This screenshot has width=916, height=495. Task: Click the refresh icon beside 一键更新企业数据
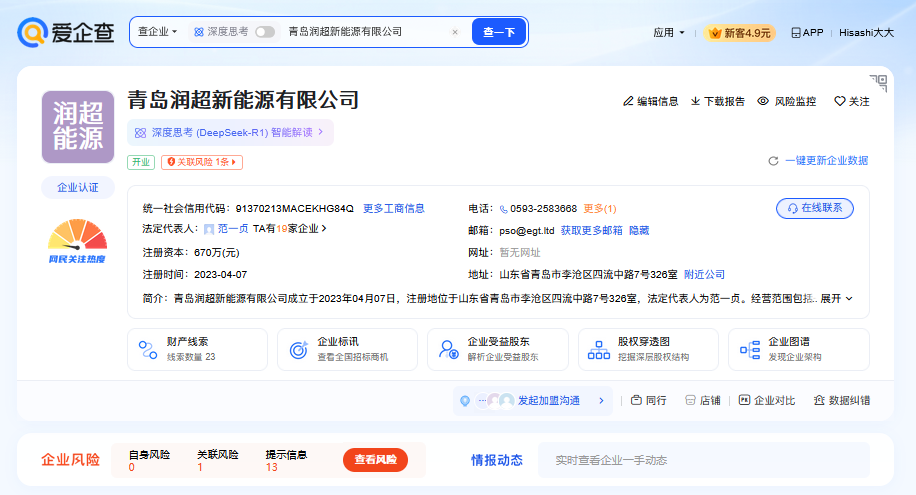[773, 161]
